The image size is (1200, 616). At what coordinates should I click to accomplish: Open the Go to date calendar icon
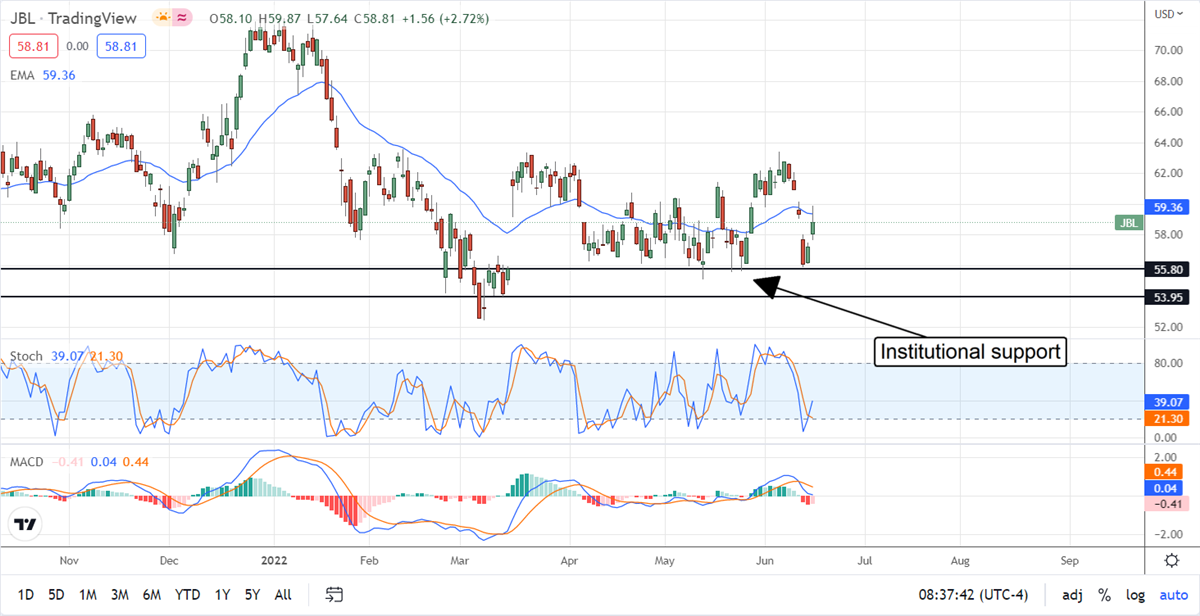(x=335, y=594)
